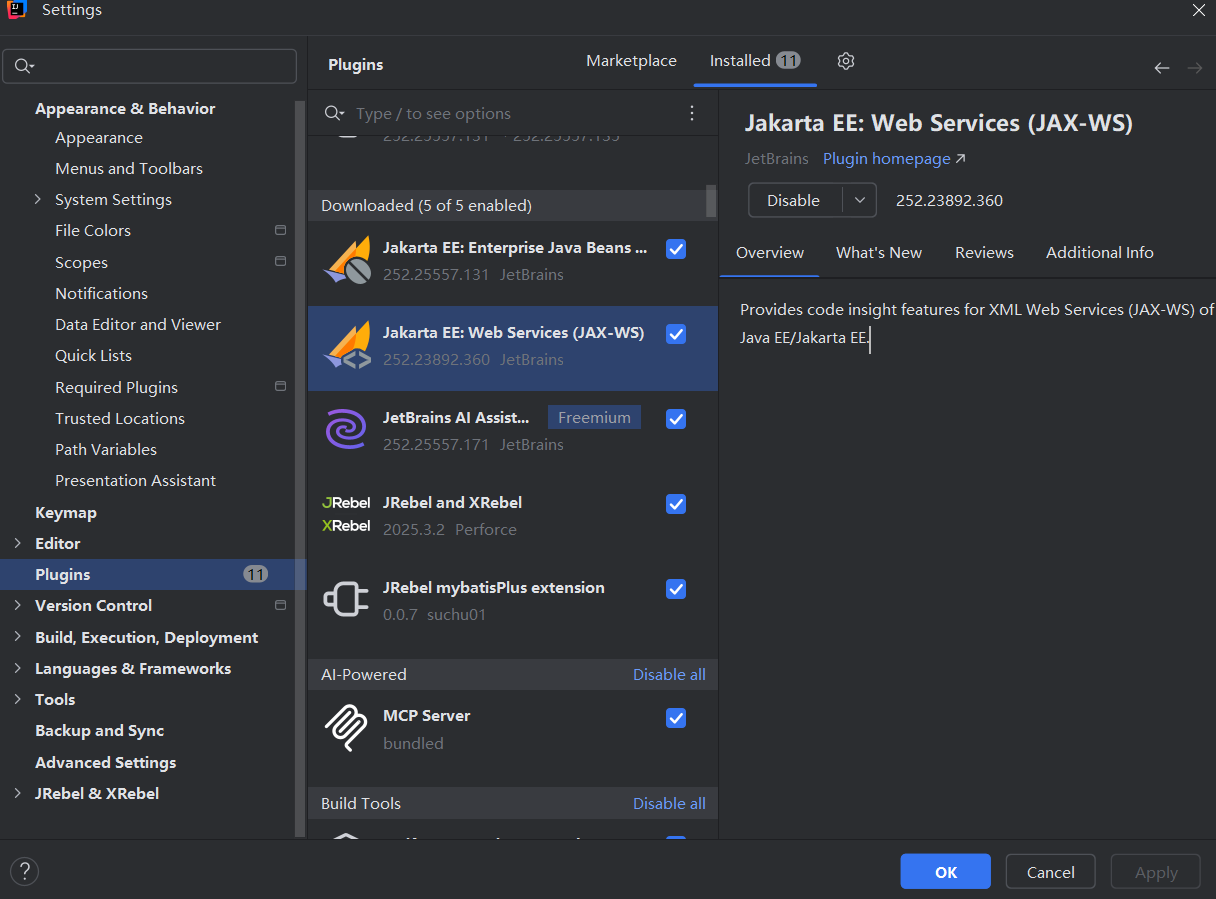1216x899 pixels.
Task: Toggle the MCP Server plugin checkbox
Action: point(676,717)
